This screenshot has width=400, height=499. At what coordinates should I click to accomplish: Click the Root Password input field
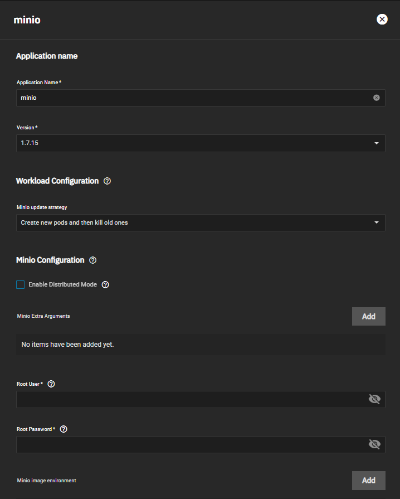[x=201, y=445]
